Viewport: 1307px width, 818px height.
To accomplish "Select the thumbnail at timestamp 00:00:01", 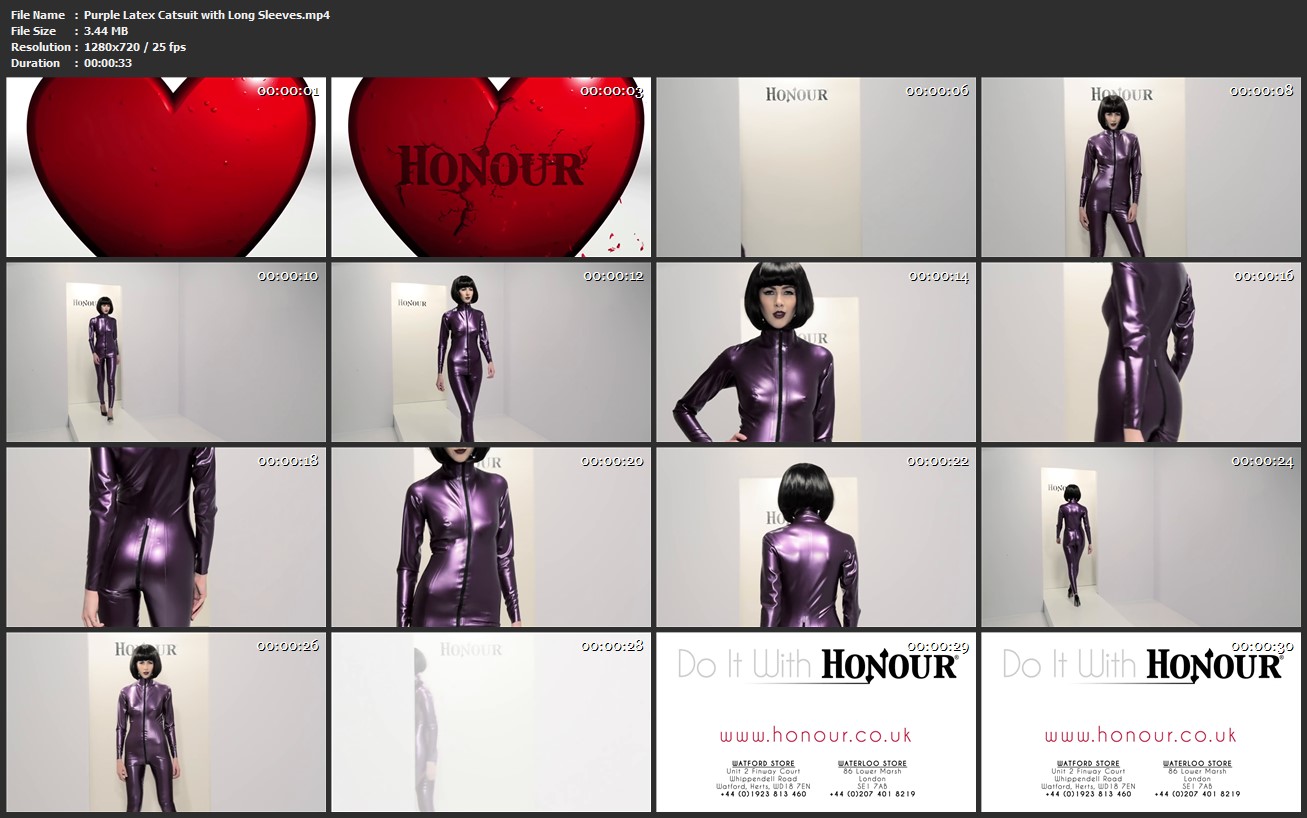I will click(166, 167).
